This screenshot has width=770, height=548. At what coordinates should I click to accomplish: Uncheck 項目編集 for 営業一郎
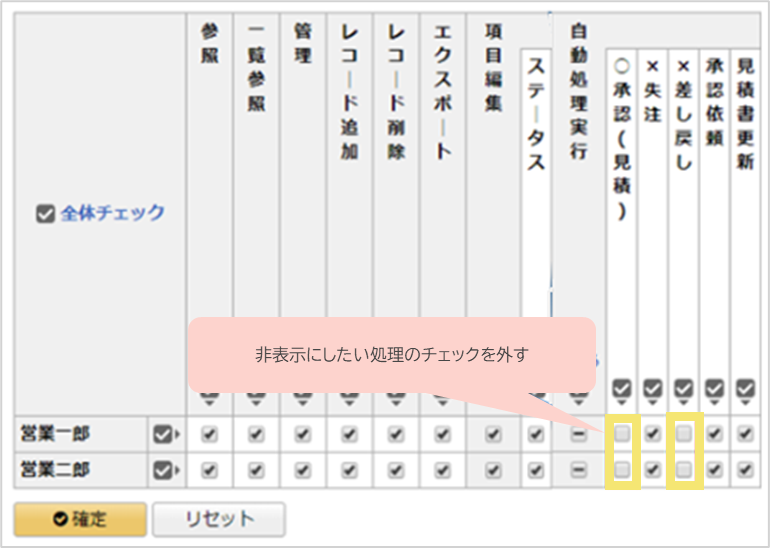(x=493, y=434)
